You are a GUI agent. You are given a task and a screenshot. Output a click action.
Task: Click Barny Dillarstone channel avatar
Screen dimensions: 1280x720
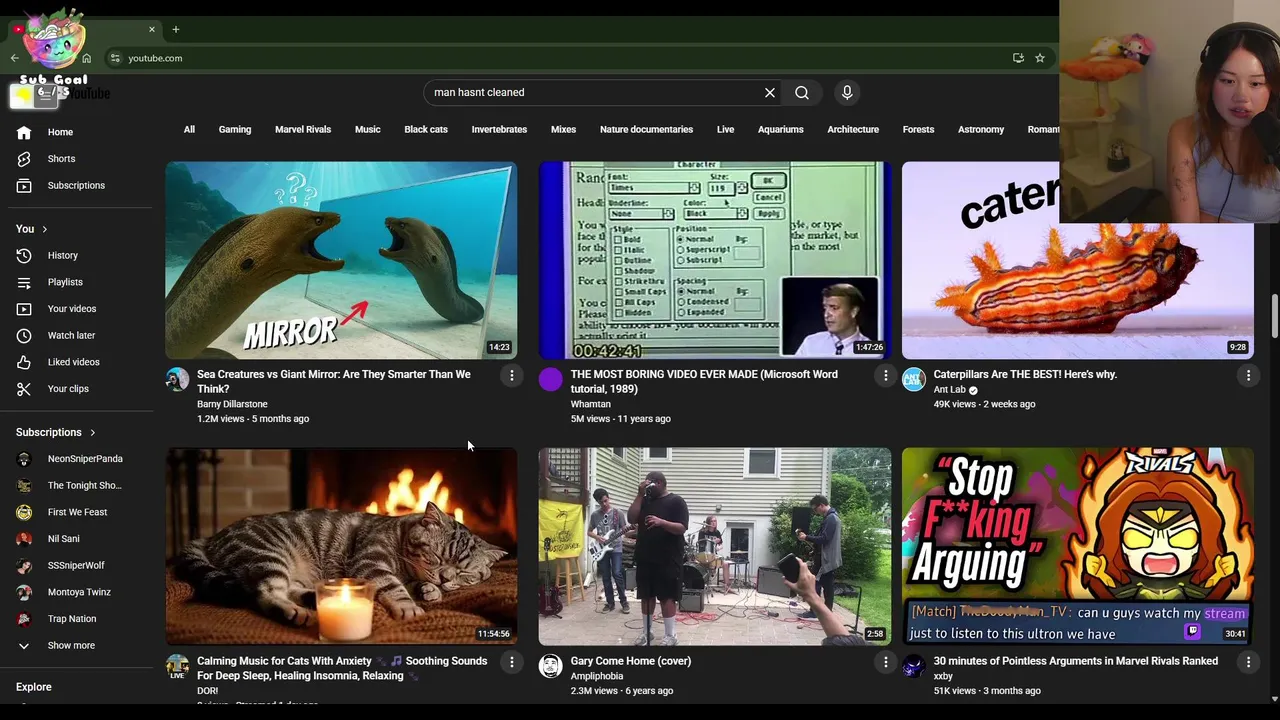click(177, 379)
